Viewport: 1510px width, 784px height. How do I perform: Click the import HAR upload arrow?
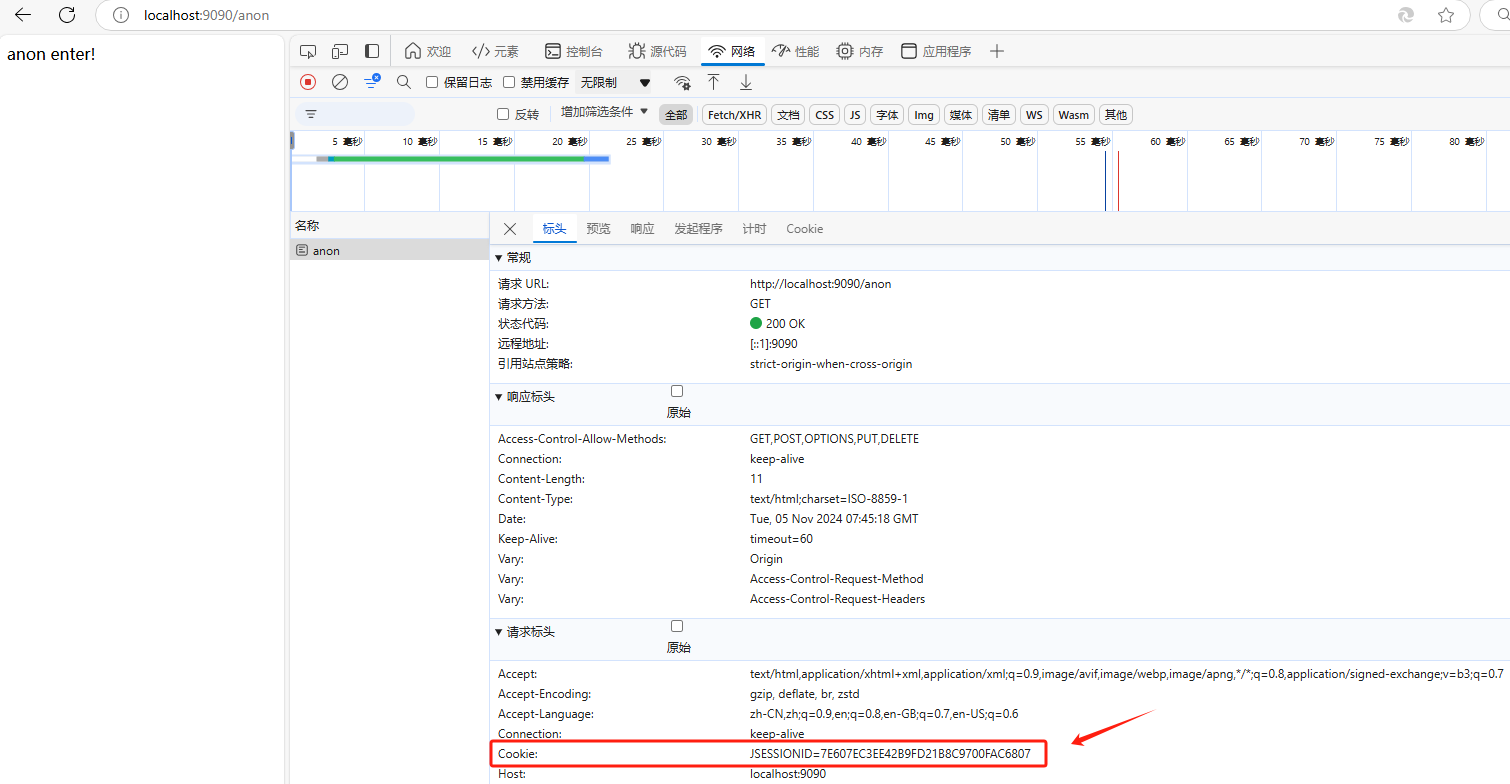pos(713,82)
